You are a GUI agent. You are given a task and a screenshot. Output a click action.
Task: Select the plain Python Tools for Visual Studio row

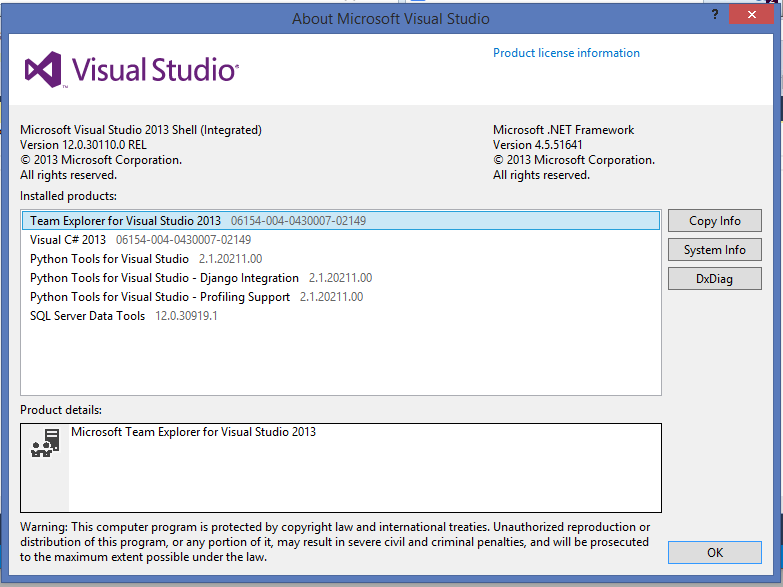[341, 259]
